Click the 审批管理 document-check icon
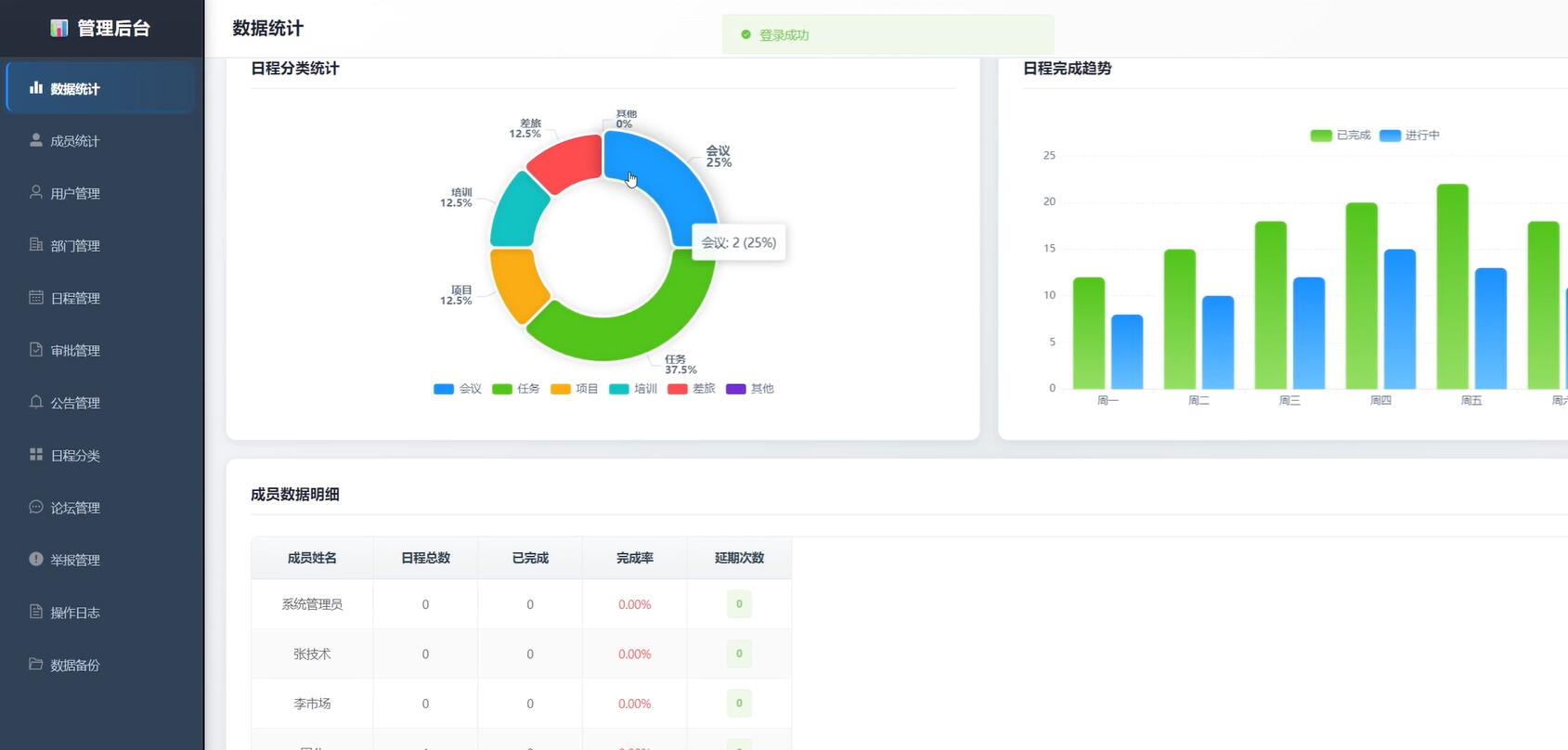This screenshot has width=1568, height=750. click(x=36, y=350)
